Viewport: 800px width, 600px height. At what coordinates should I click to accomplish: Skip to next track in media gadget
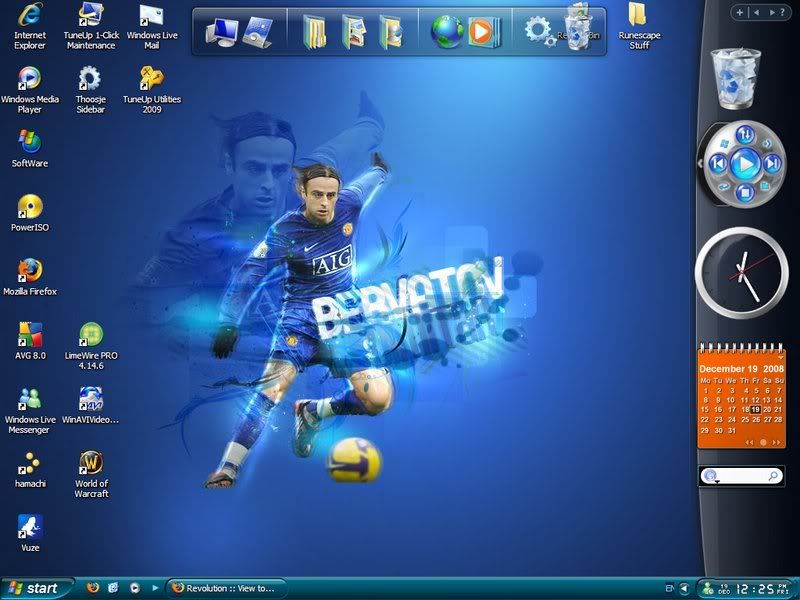(772, 164)
